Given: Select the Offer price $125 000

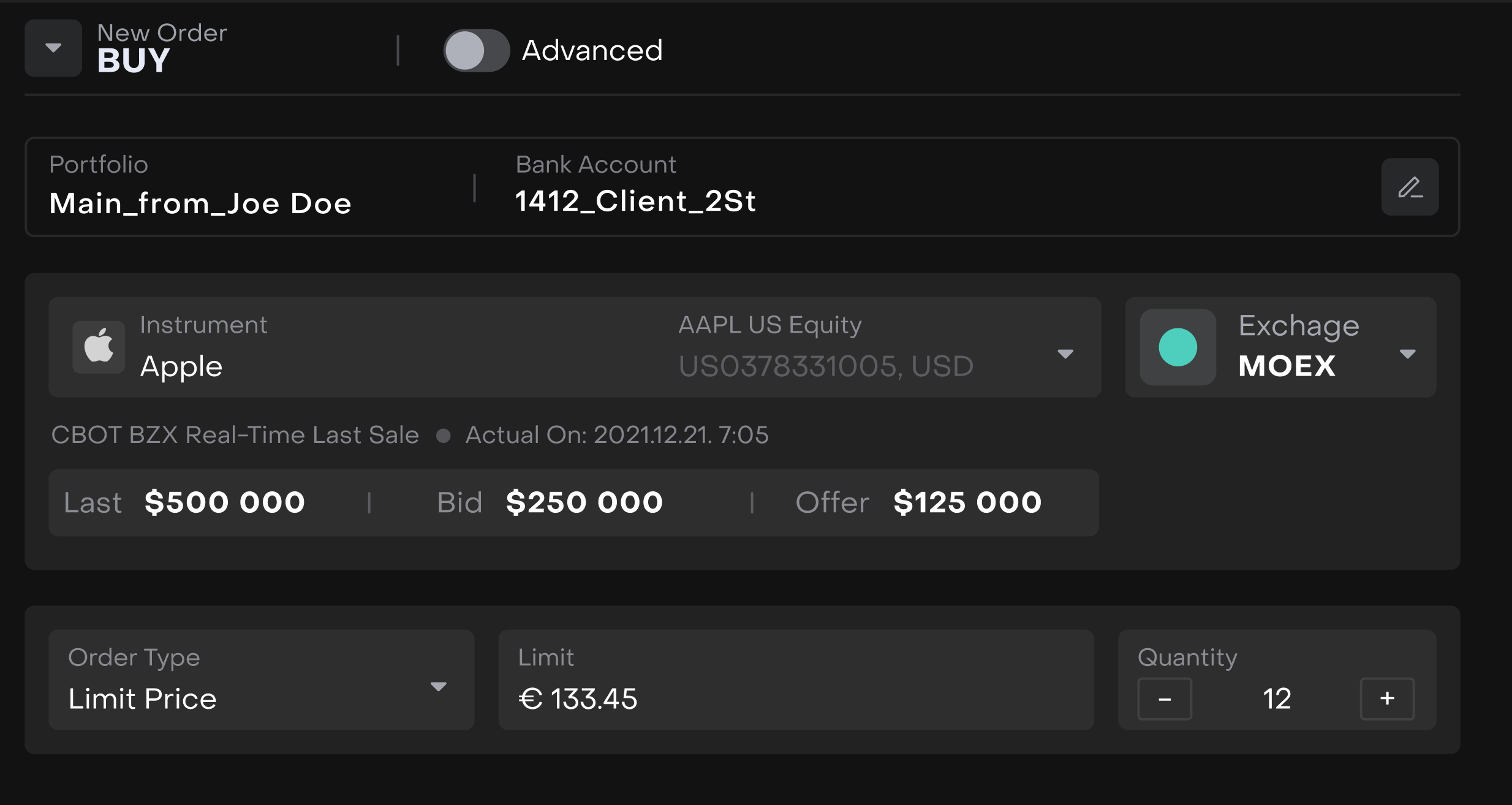Looking at the screenshot, I should [x=967, y=502].
